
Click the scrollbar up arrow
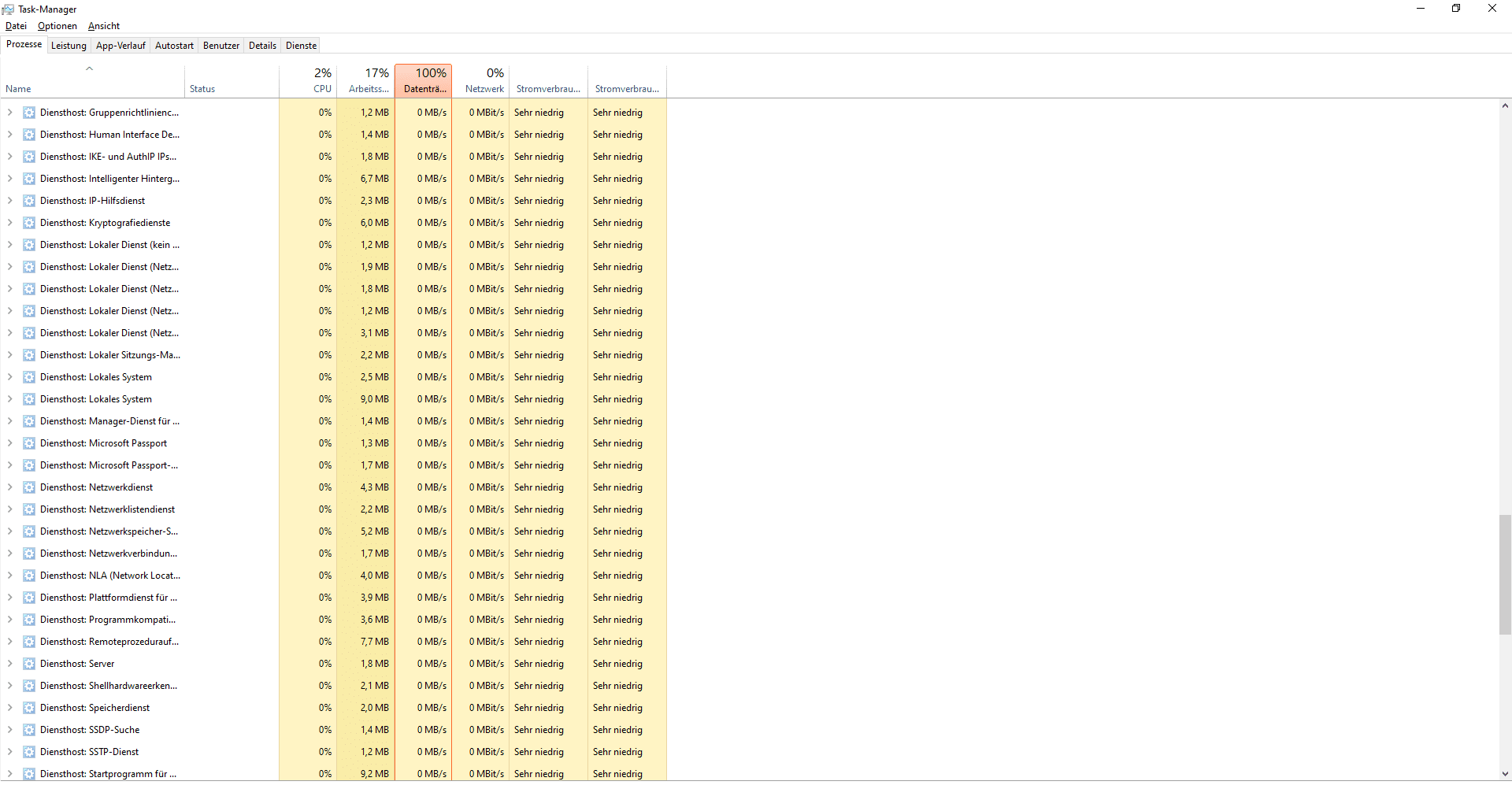tap(1505, 106)
